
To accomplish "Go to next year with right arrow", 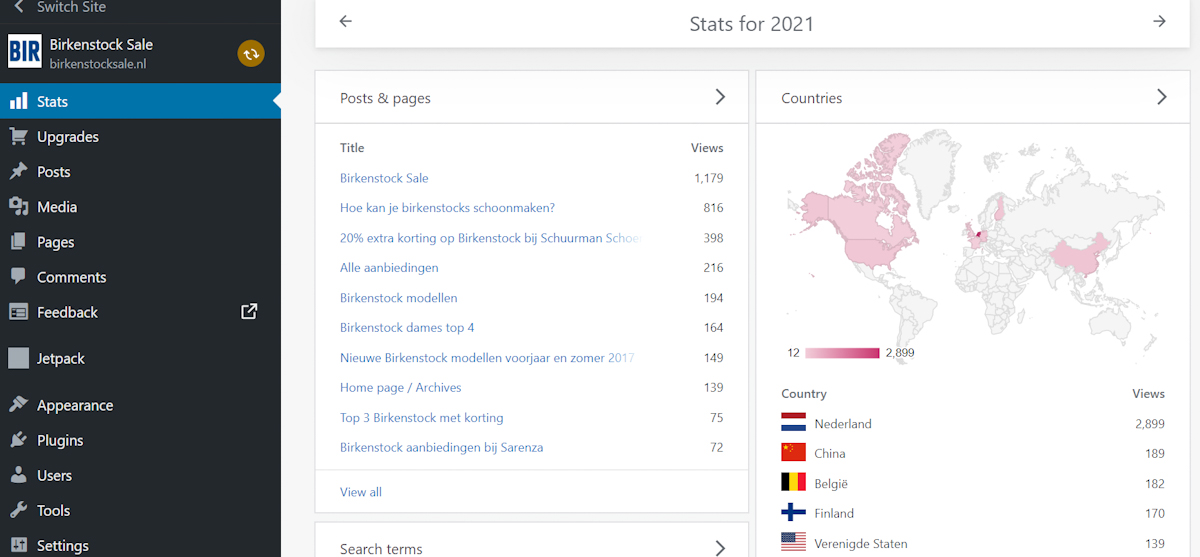I will [x=1159, y=21].
